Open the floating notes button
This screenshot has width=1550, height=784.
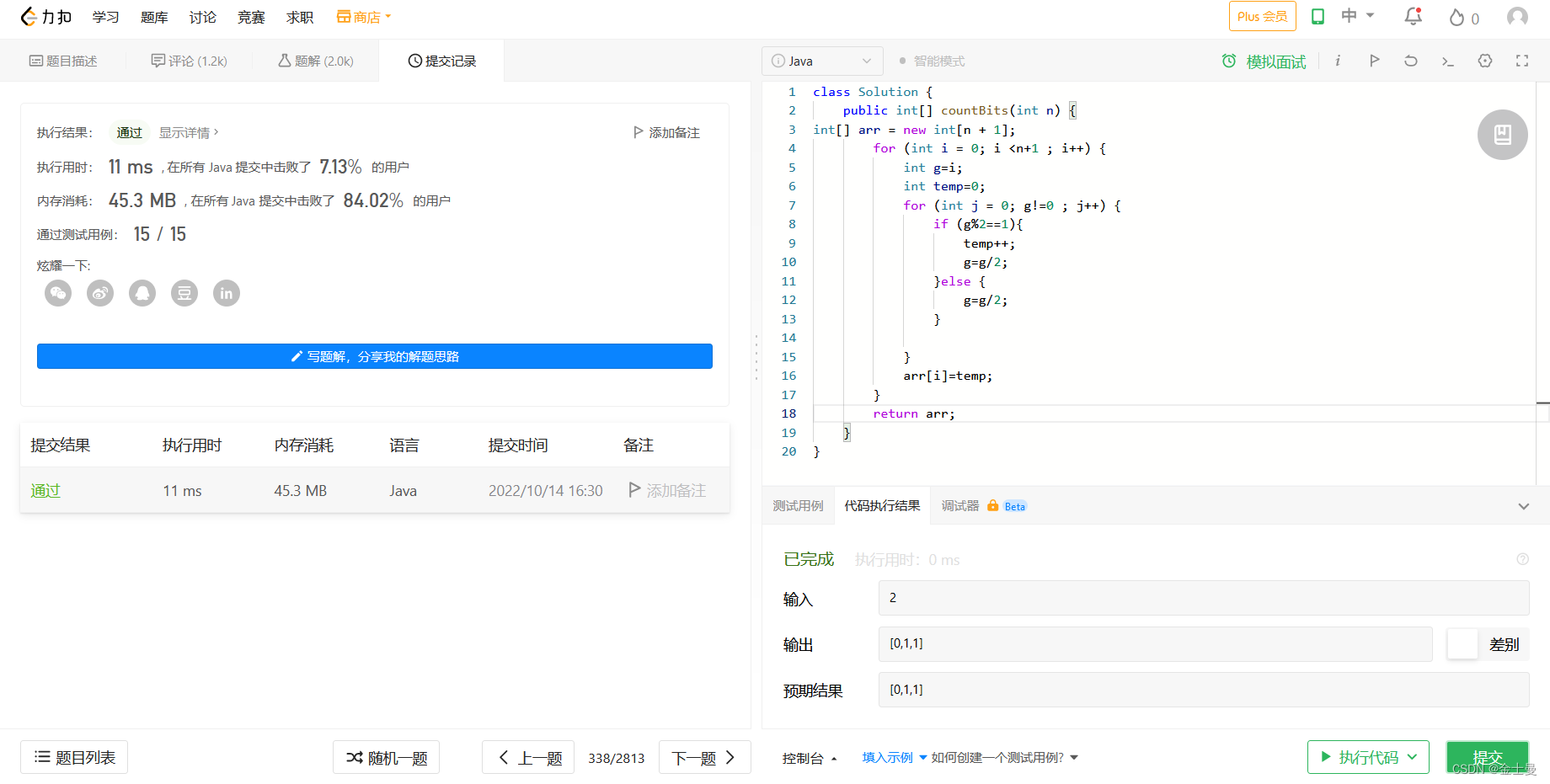pos(1503,135)
